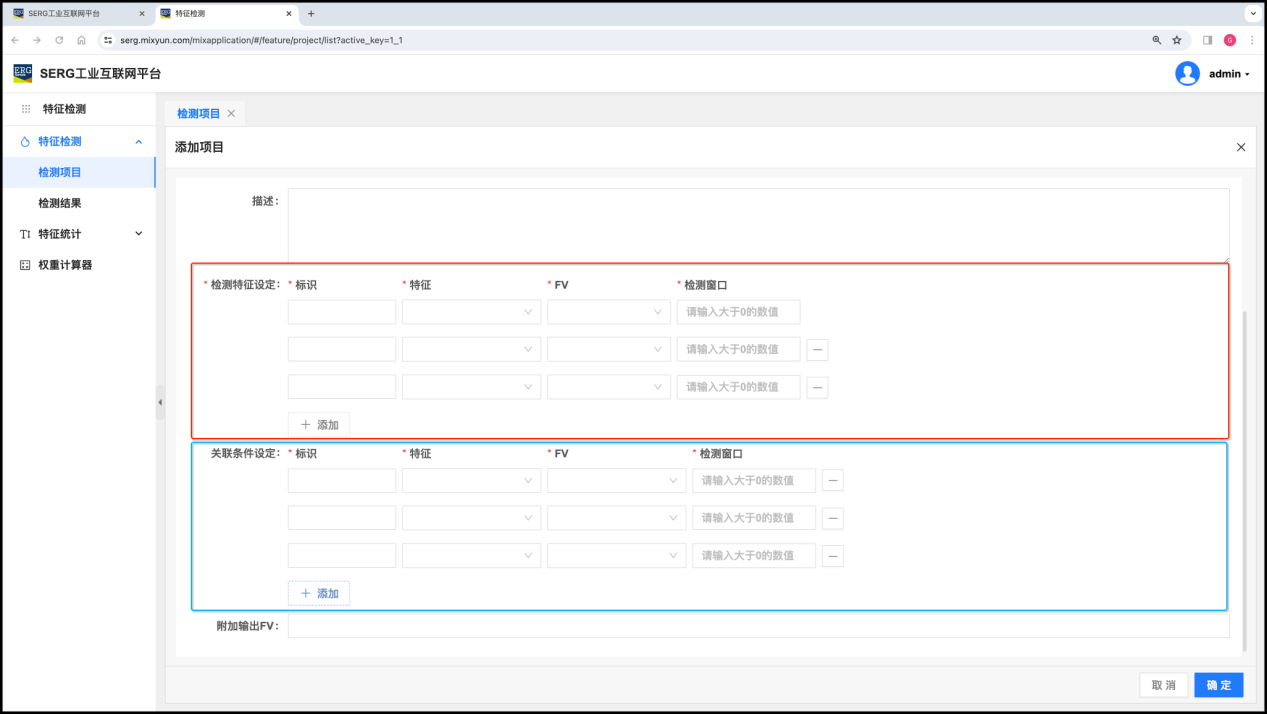Click the browser reload page icon
This screenshot has height=714, width=1267.
pyautogui.click(x=59, y=40)
